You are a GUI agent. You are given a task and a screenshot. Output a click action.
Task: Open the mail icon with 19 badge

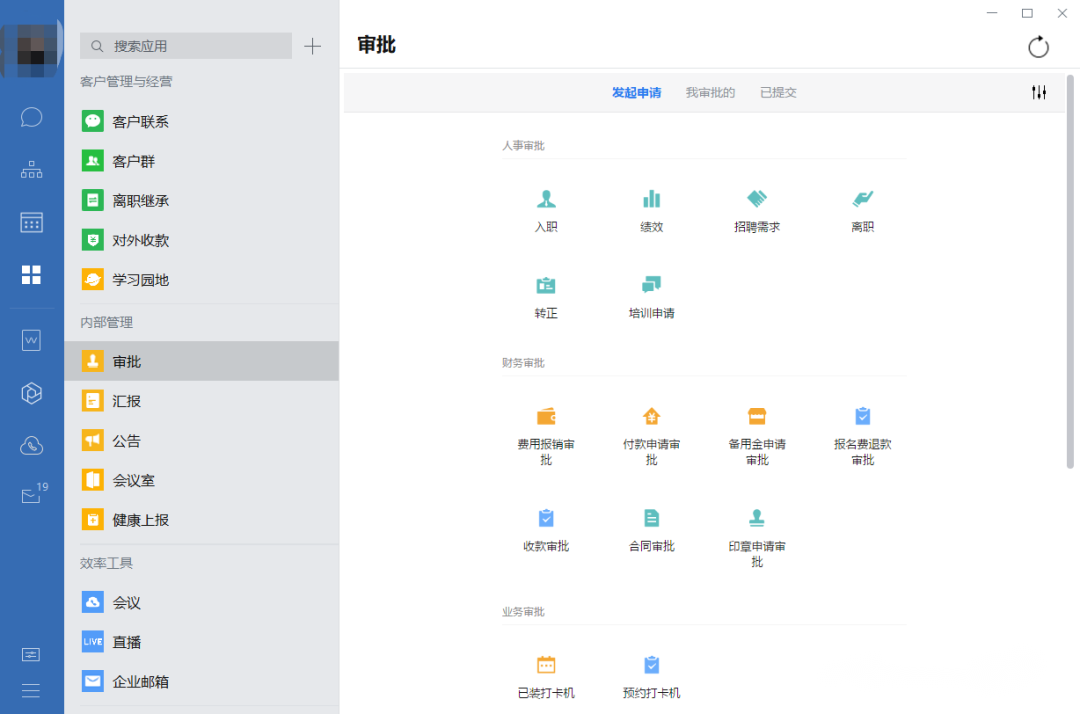pyautogui.click(x=32, y=495)
